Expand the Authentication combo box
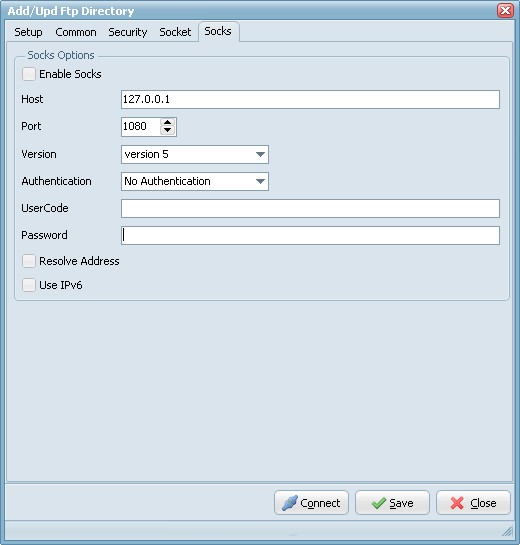This screenshot has height=545, width=520. click(x=195, y=181)
